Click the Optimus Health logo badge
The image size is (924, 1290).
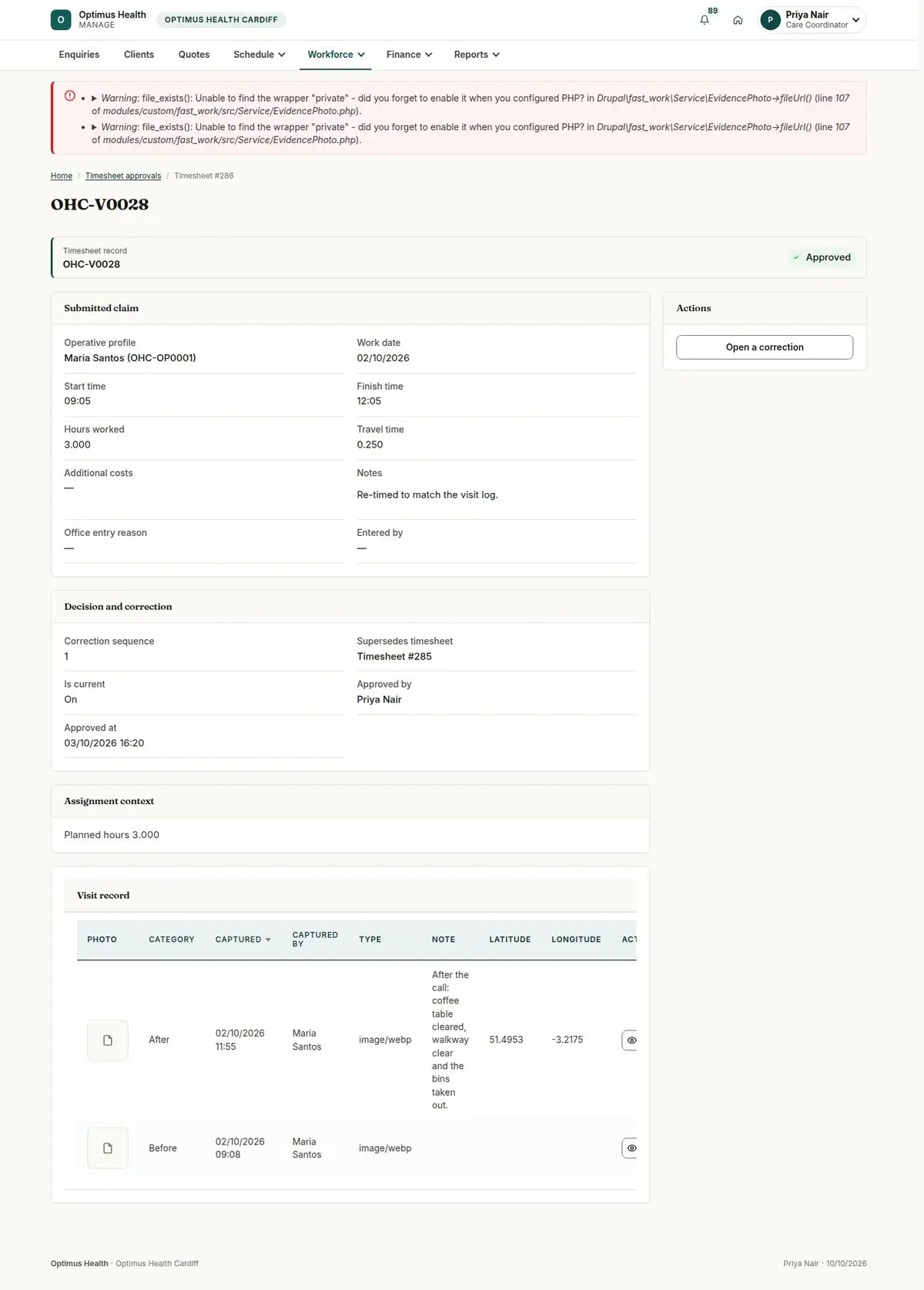(61, 20)
